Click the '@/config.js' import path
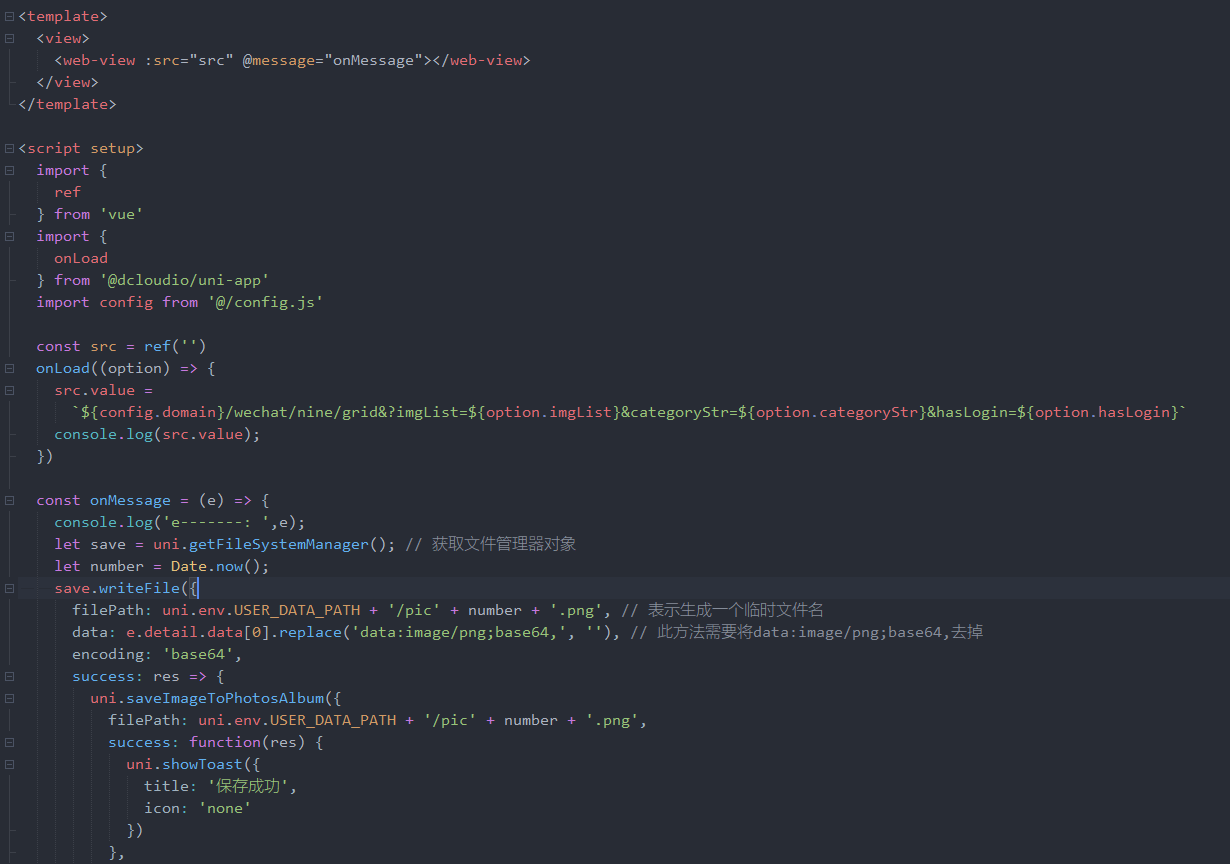The image size is (1230, 864). pyautogui.click(x=266, y=302)
